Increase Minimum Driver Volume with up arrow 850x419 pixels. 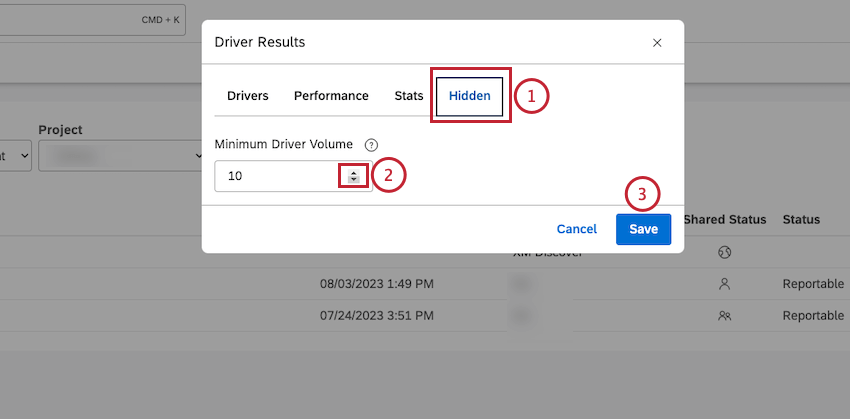tap(353, 173)
